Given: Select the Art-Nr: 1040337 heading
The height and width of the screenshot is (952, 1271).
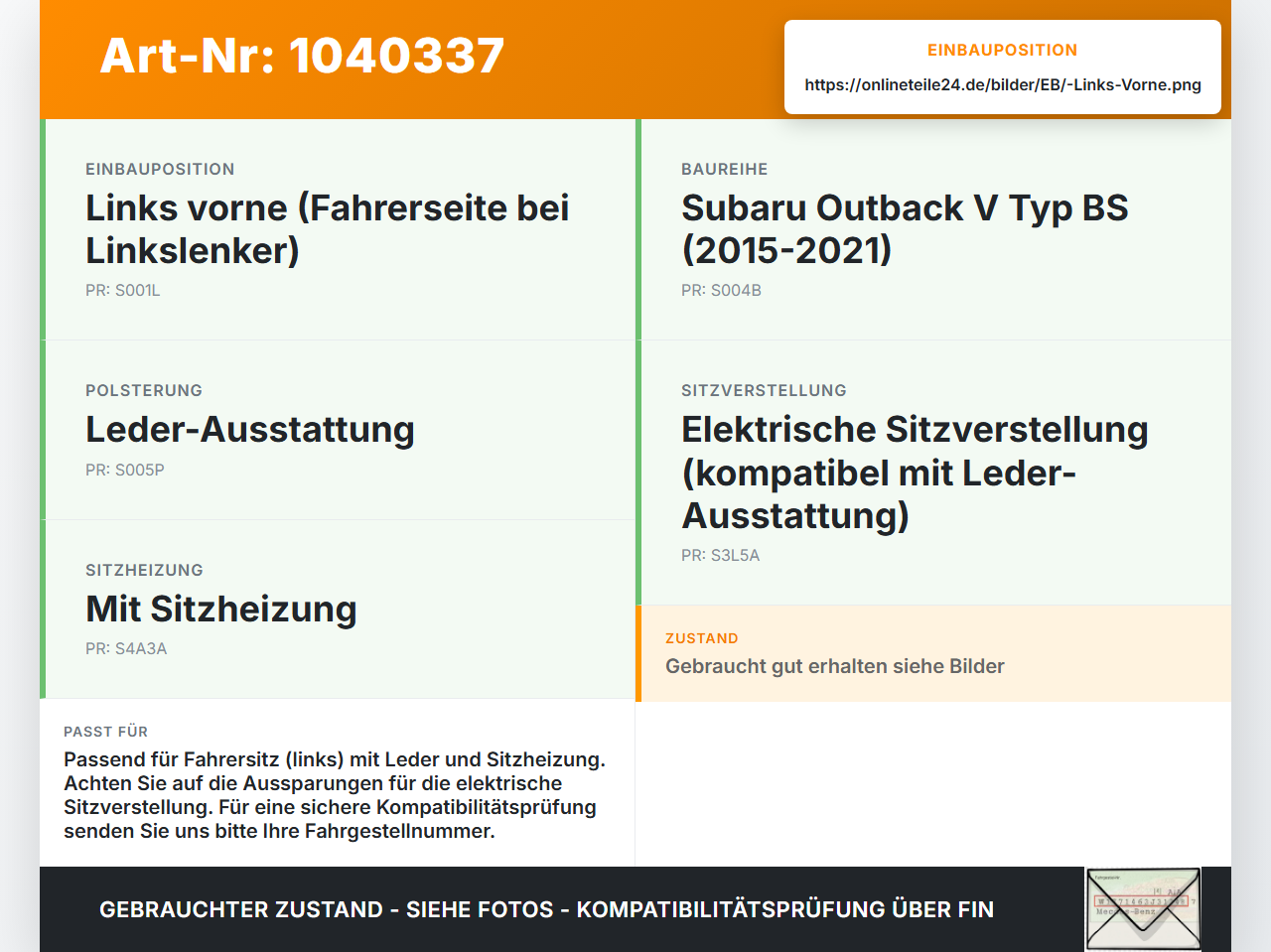Looking at the screenshot, I should click(x=302, y=56).
